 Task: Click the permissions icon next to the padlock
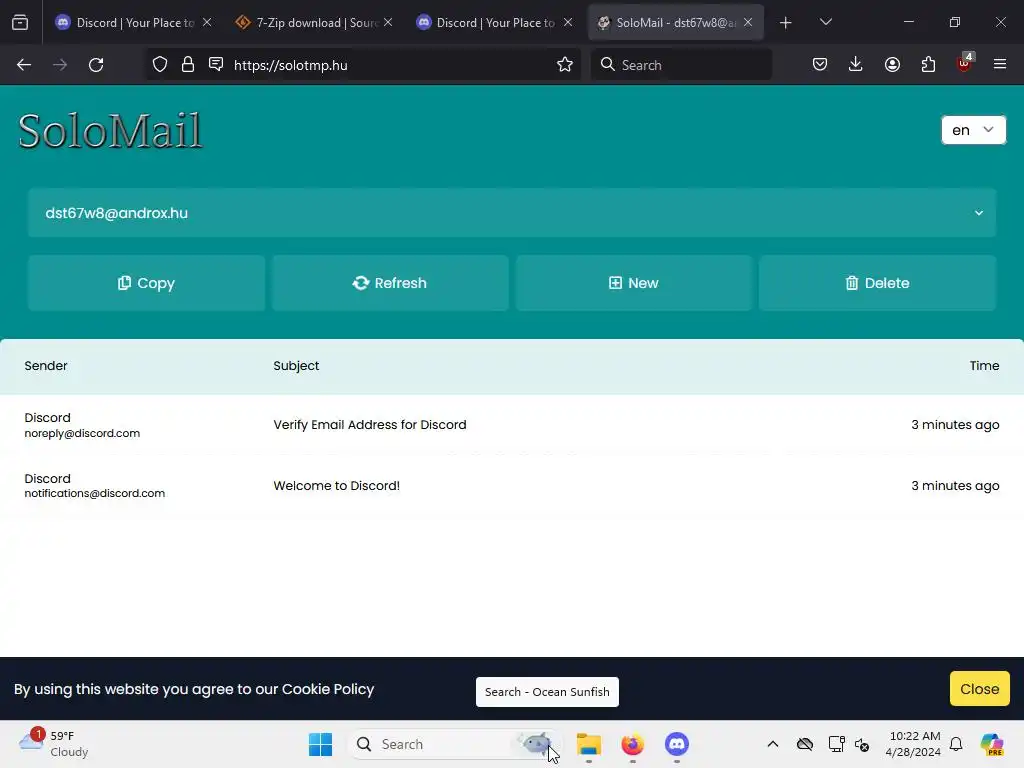216,64
